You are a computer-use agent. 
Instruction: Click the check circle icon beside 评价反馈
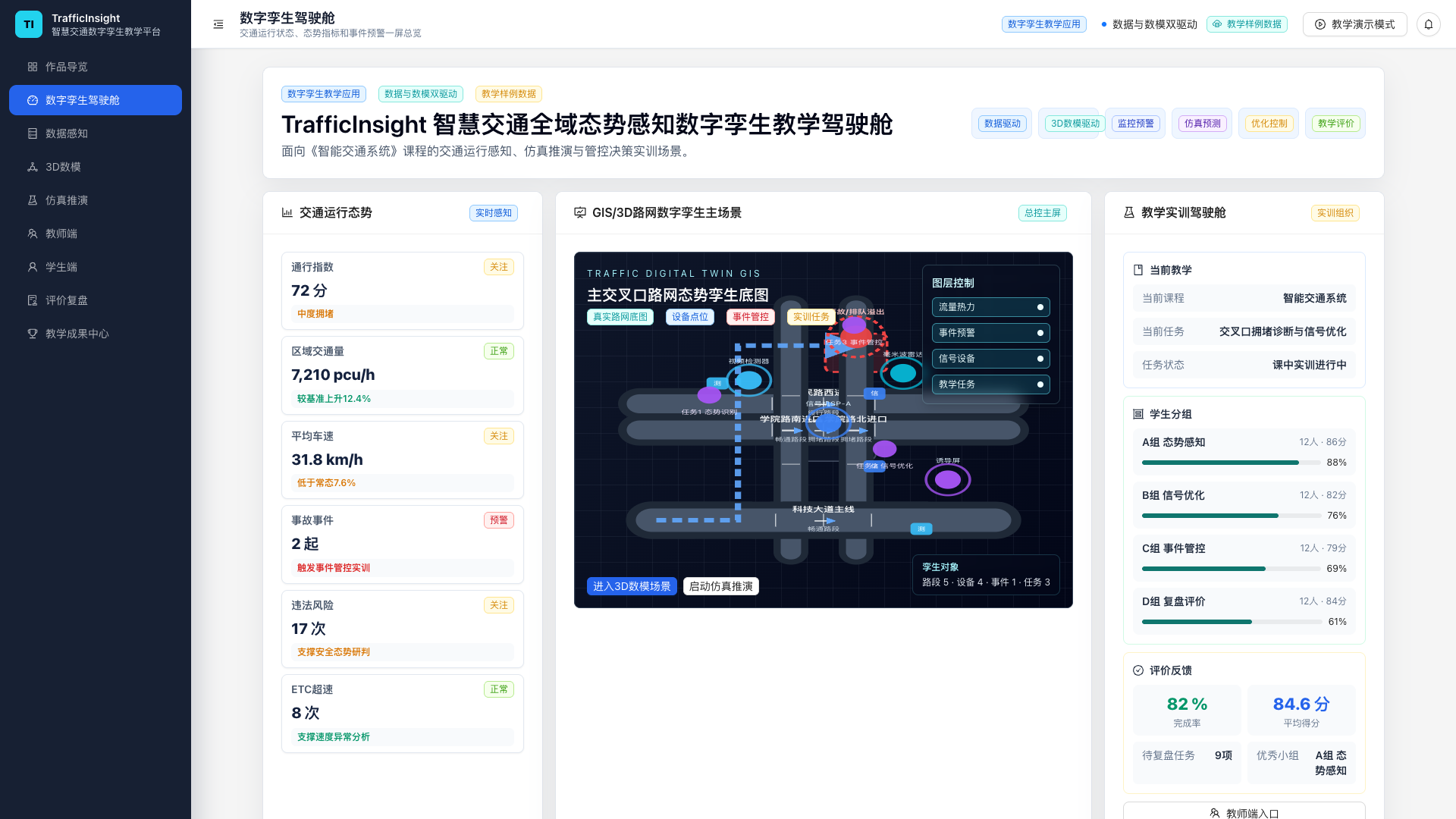[1137, 670]
